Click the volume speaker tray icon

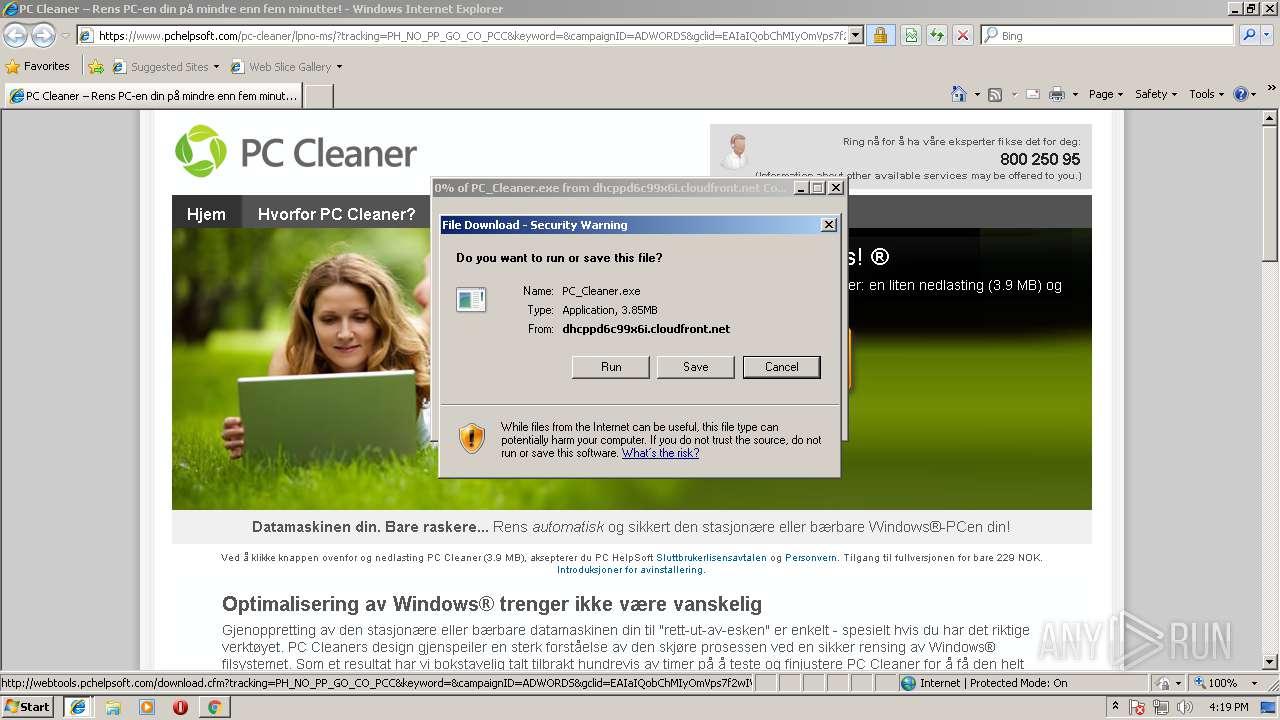pos(1186,707)
